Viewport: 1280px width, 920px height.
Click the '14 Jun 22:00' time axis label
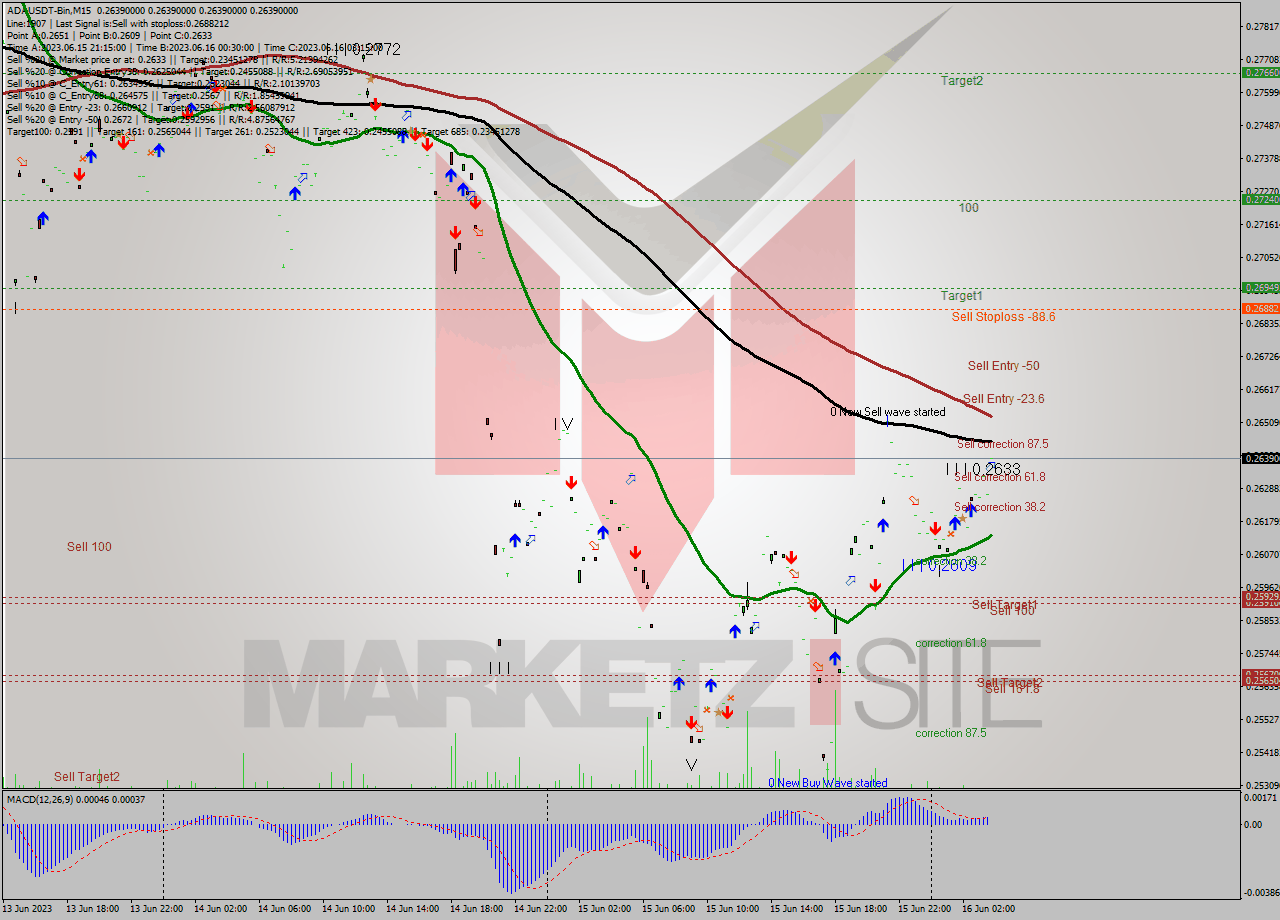click(541, 909)
